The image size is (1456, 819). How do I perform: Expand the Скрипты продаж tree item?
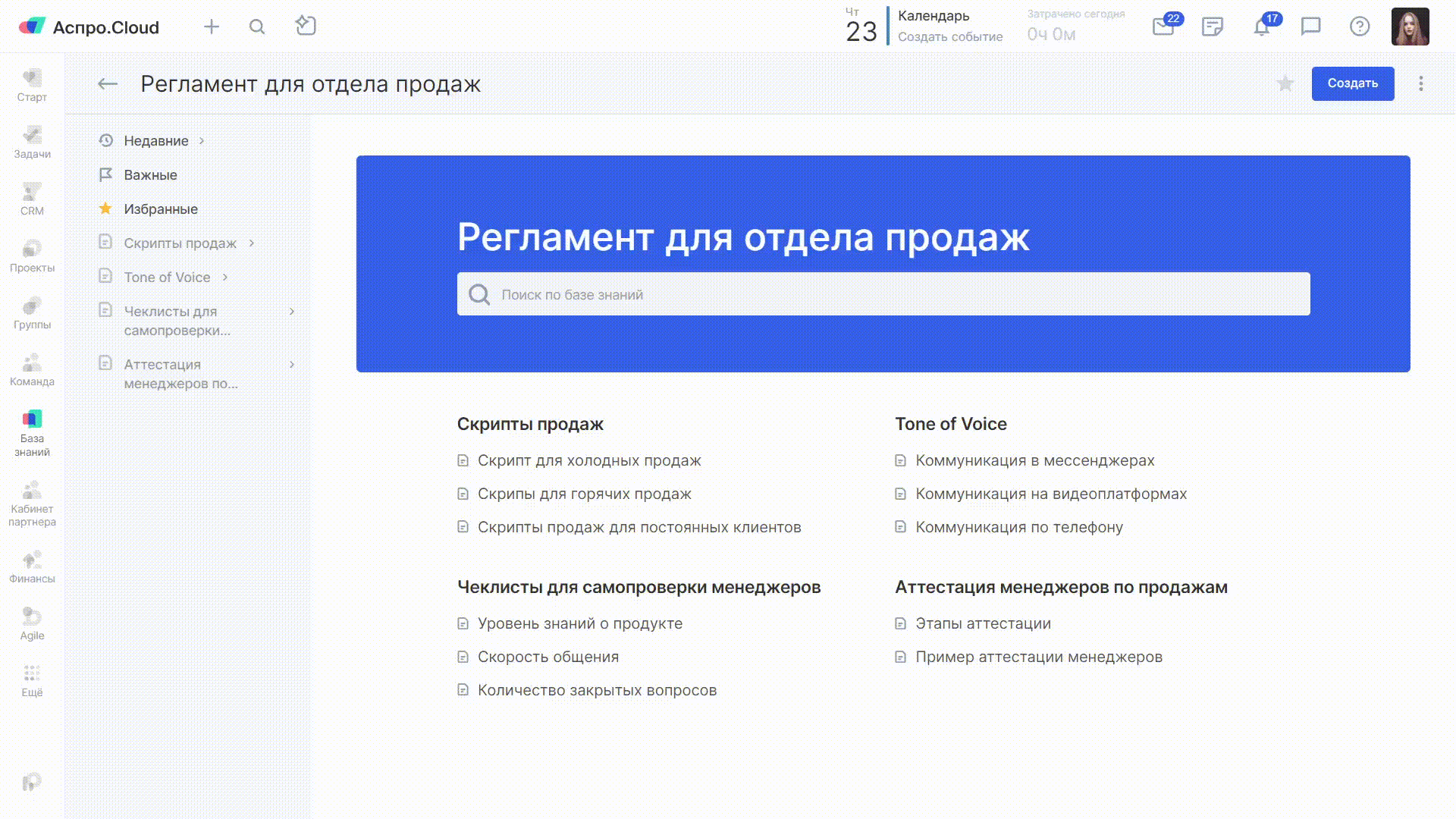tap(252, 243)
